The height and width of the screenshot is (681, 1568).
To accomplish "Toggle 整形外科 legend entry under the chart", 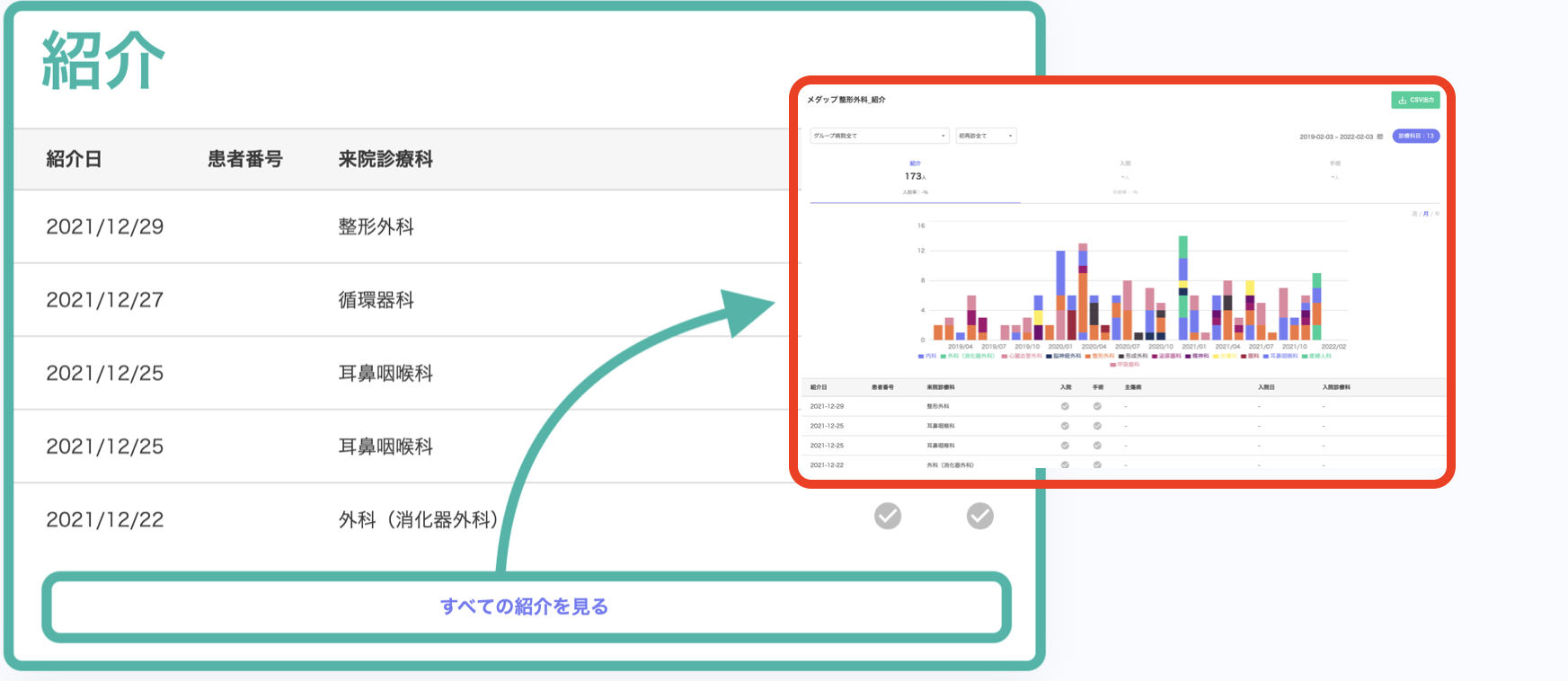I will click(1100, 356).
